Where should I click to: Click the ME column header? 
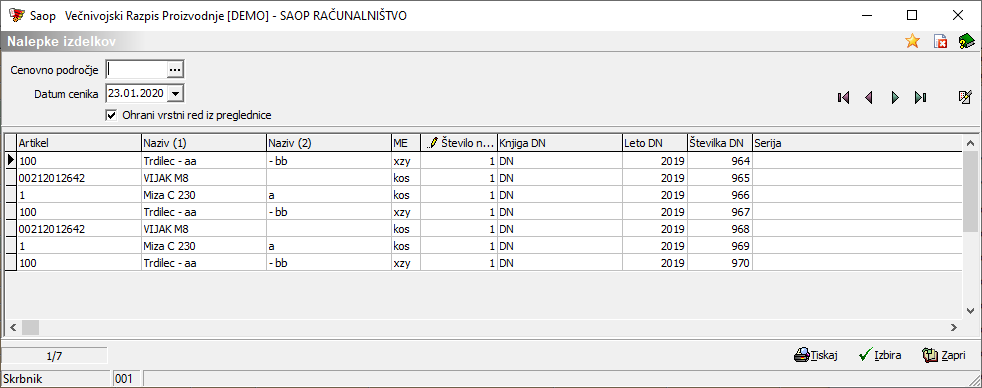[405, 143]
